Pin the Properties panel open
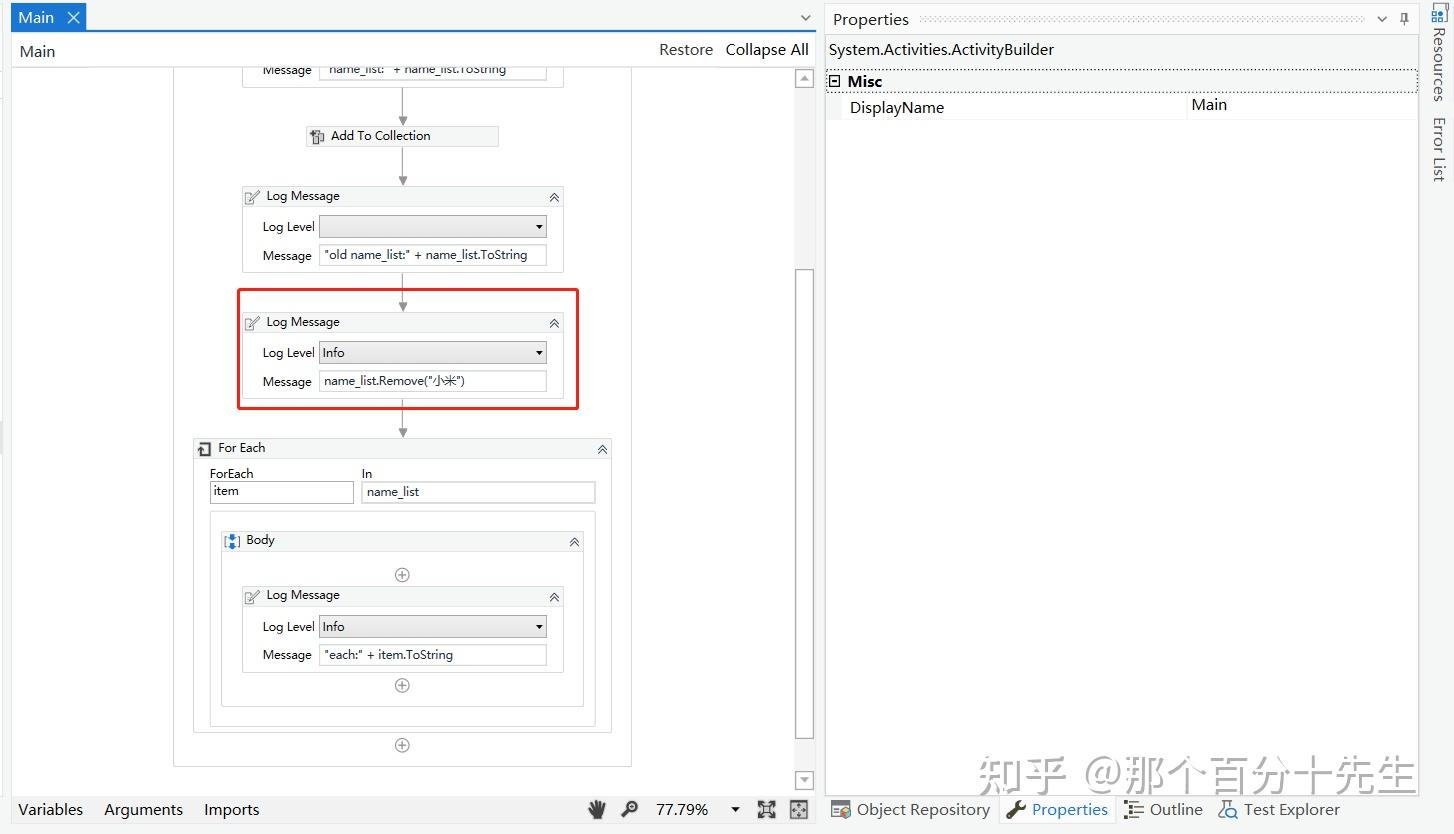Viewport: 1454px width, 834px height. [1404, 18]
